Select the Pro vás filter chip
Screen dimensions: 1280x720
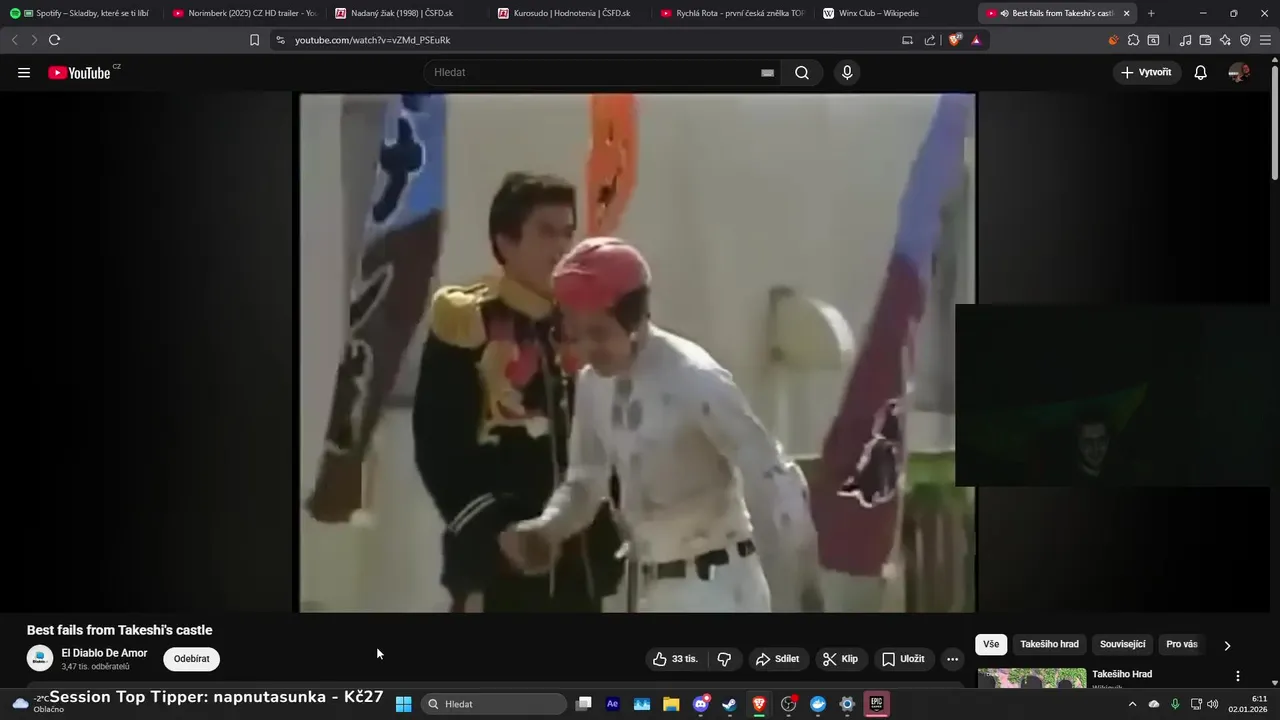[1182, 644]
